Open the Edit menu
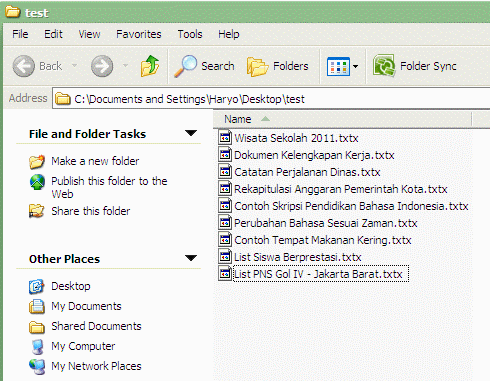Viewport: 490px width, 381px height. tap(53, 34)
